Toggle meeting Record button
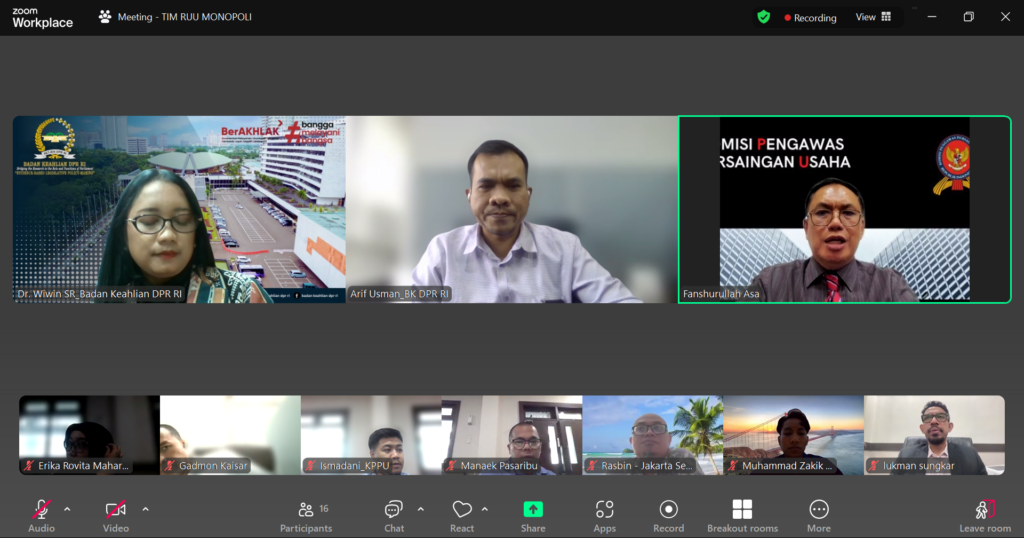The image size is (1024, 538). [668, 514]
